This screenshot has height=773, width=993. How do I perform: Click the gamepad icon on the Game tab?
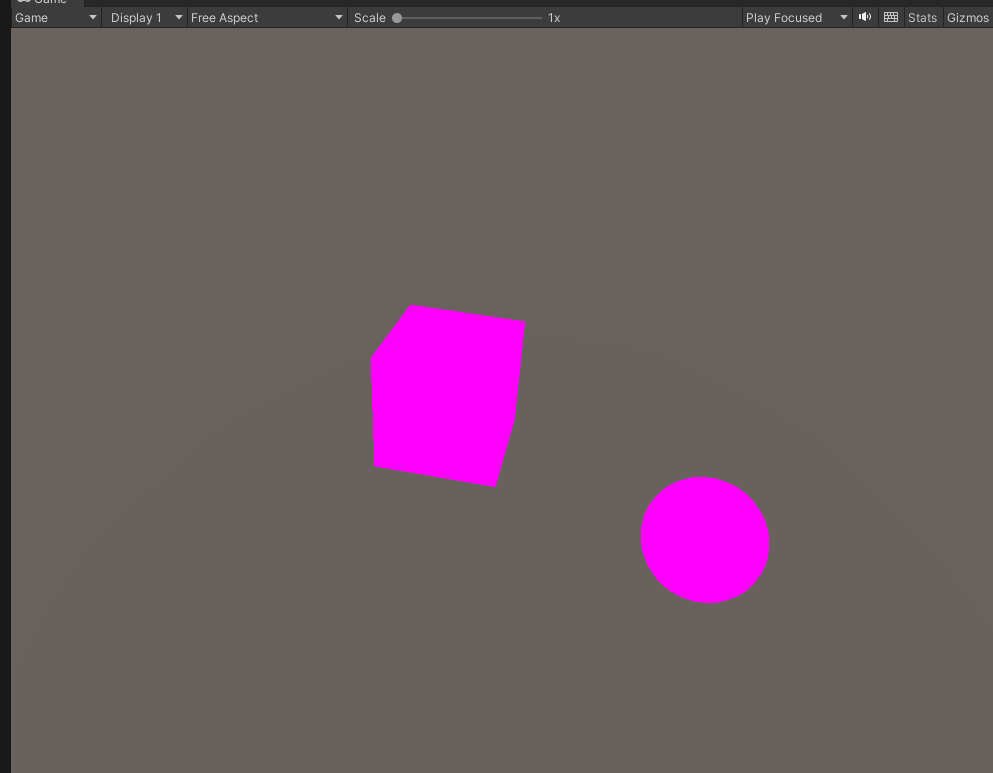22,3
